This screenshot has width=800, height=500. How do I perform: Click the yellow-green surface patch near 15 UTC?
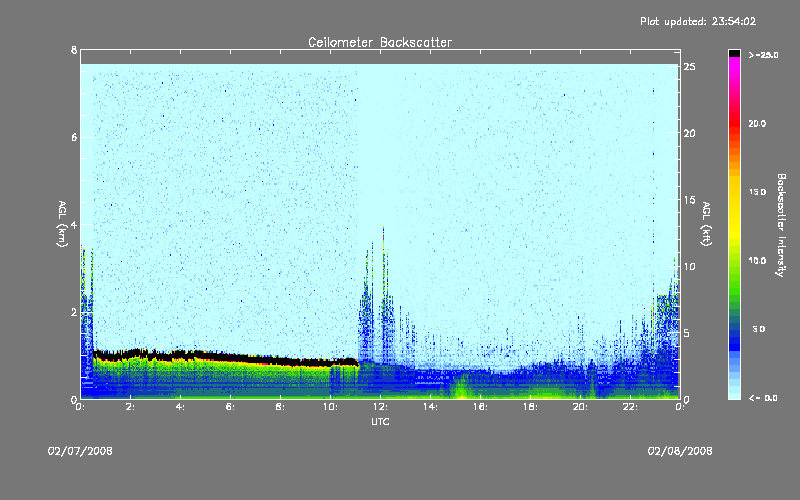462,388
